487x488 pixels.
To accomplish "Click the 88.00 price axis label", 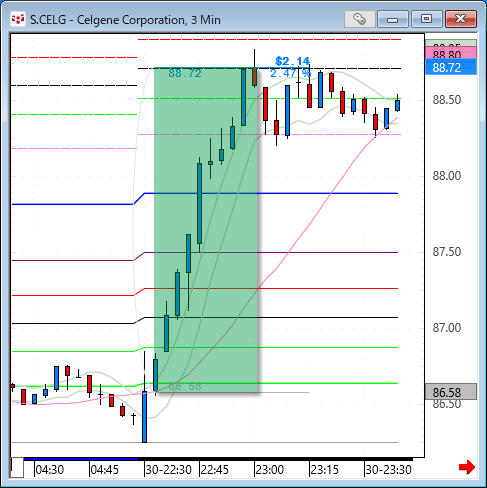I will click(x=447, y=176).
